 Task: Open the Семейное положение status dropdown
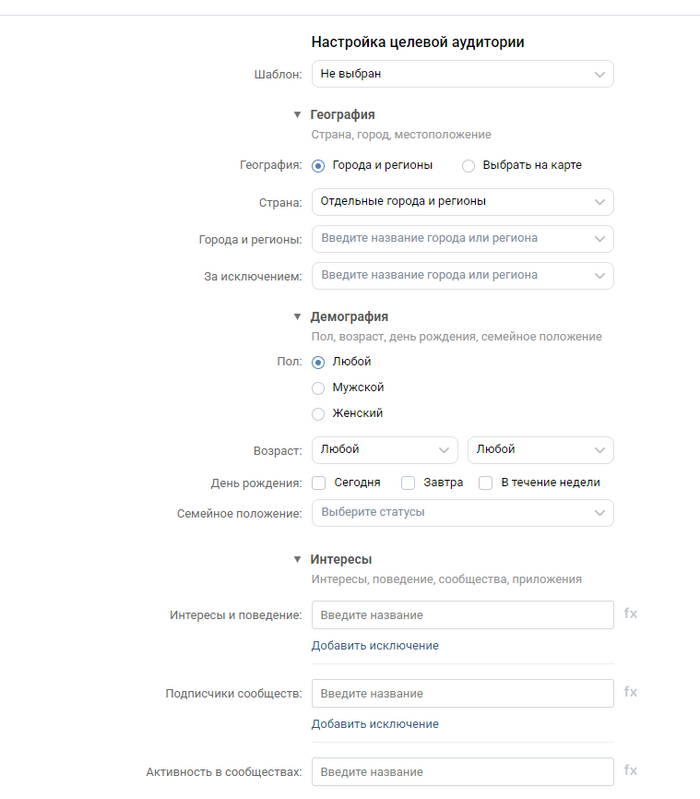click(x=462, y=513)
